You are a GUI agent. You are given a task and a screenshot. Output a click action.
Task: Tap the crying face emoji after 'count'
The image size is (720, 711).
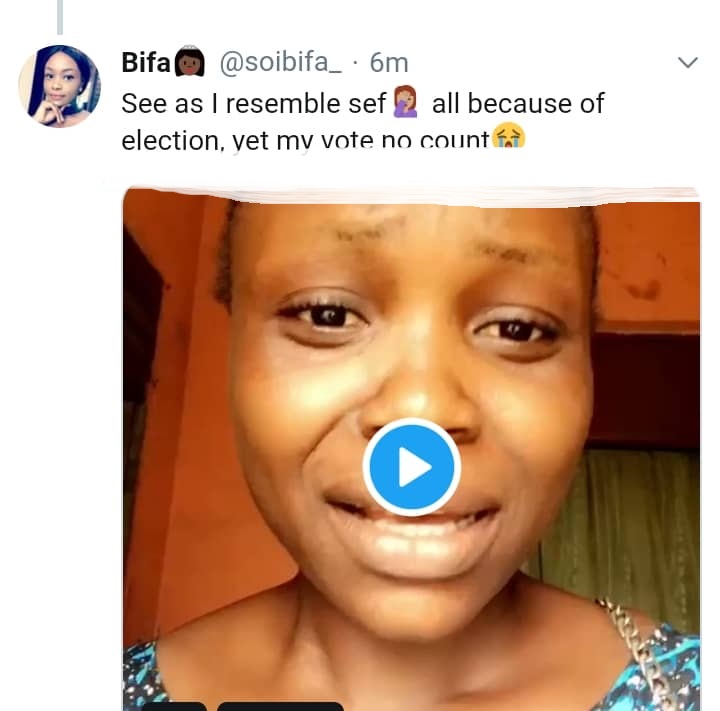(509, 139)
